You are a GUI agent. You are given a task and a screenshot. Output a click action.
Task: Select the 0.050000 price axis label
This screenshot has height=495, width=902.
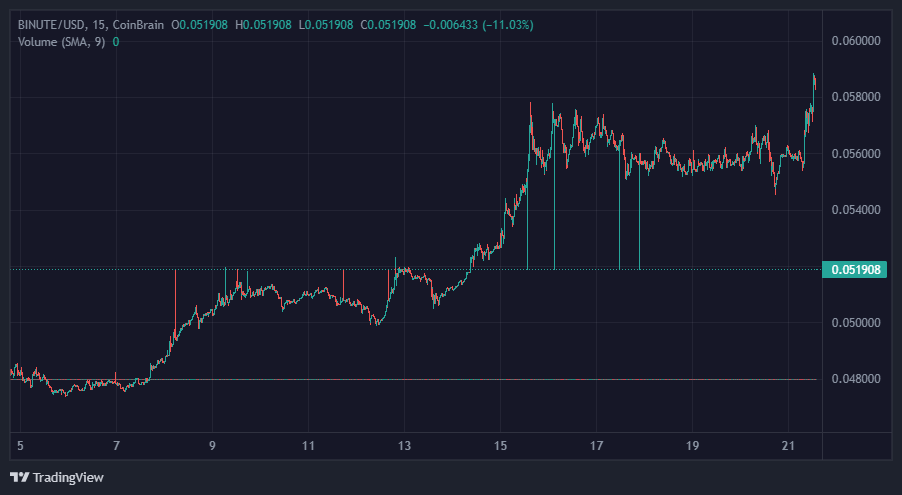[x=856, y=322]
